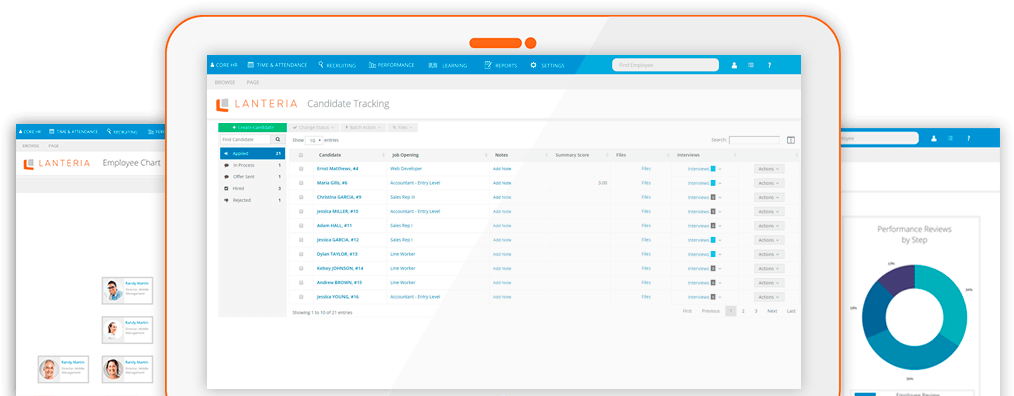Viewport: 1014px width, 396px height.
Task: Open the Files dropdown in the toolbar
Action: pos(402,127)
